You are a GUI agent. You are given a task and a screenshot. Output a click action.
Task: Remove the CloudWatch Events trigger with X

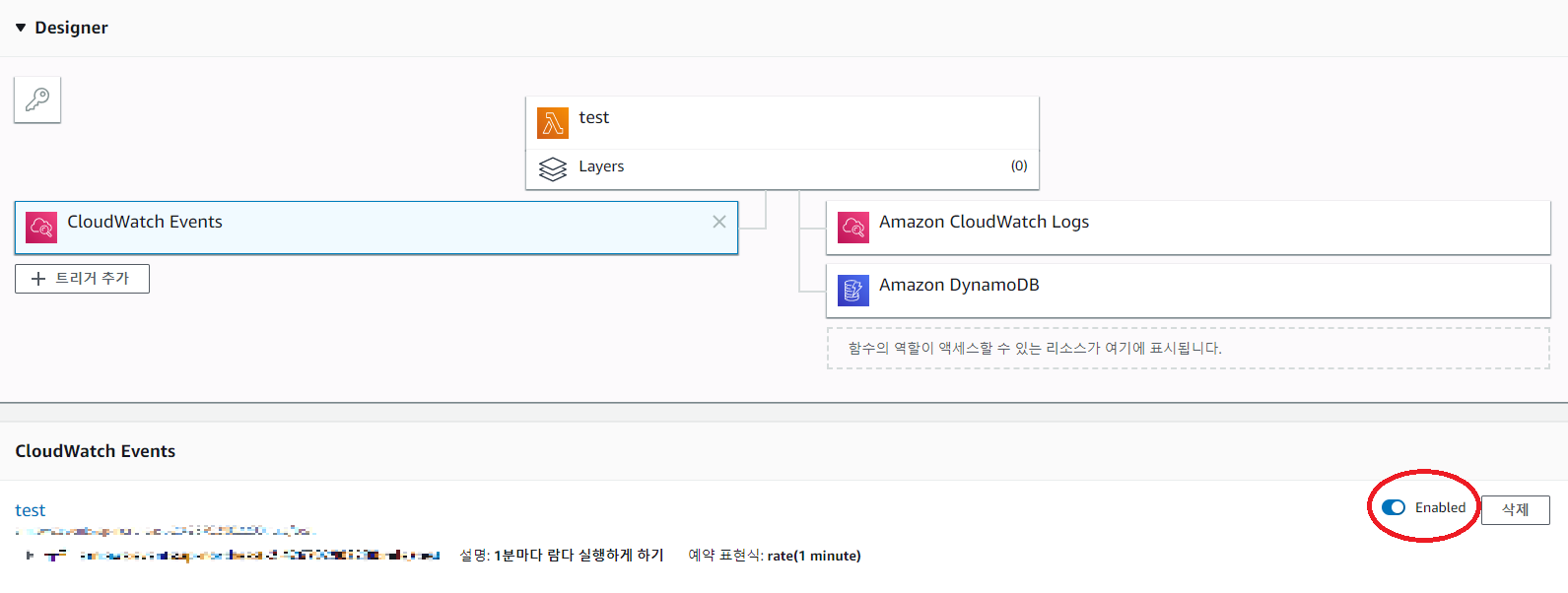coord(719,222)
